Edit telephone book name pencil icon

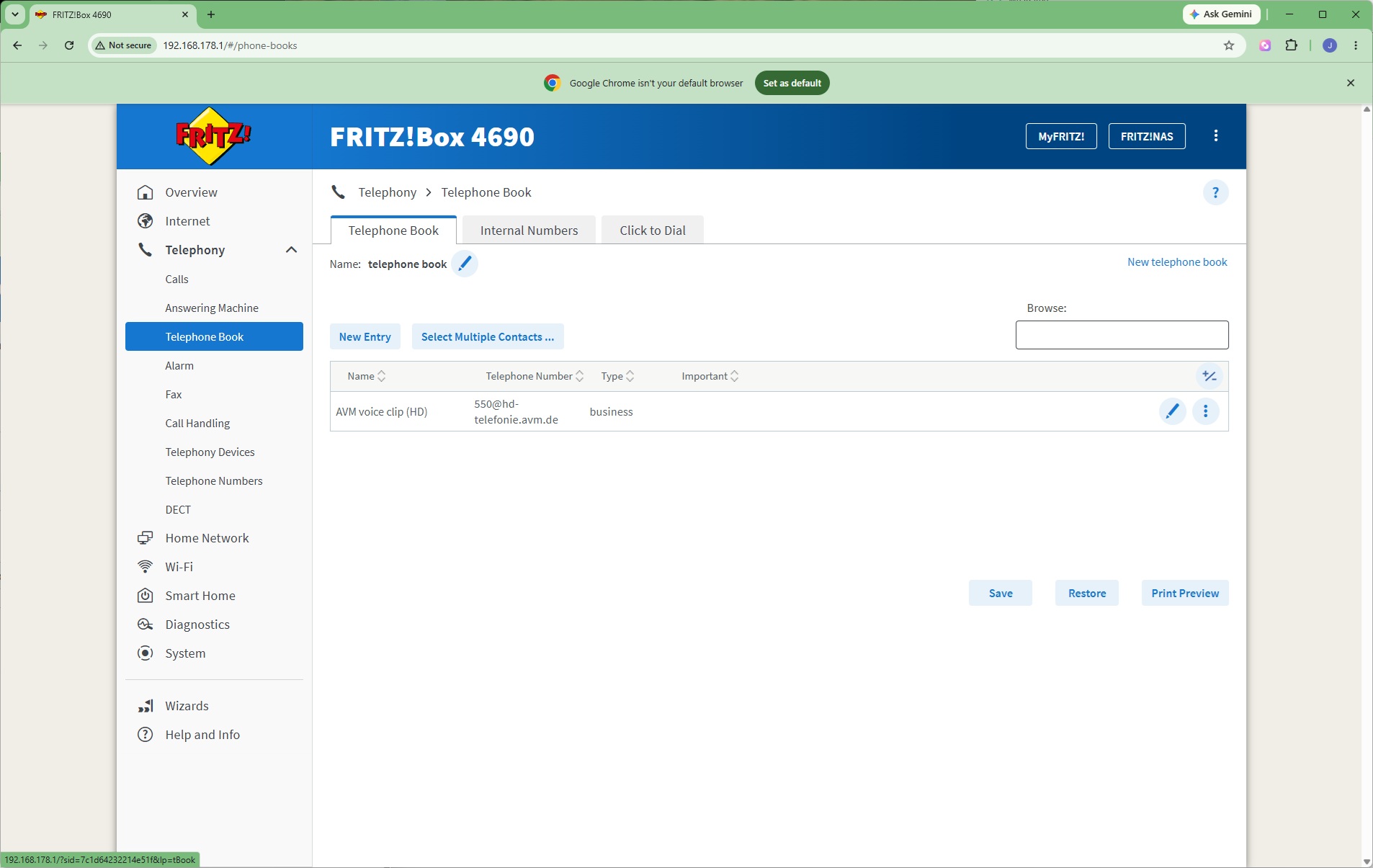[465, 264]
